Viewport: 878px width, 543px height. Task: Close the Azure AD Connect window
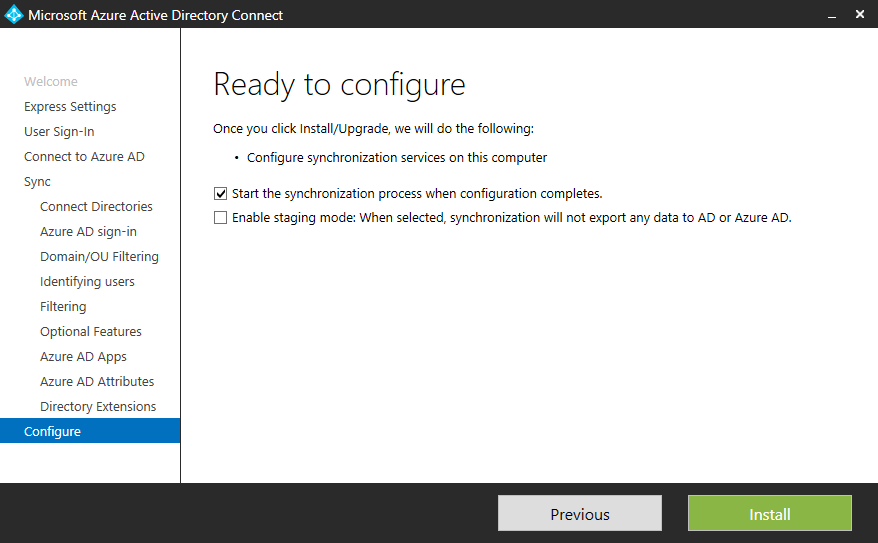point(860,14)
